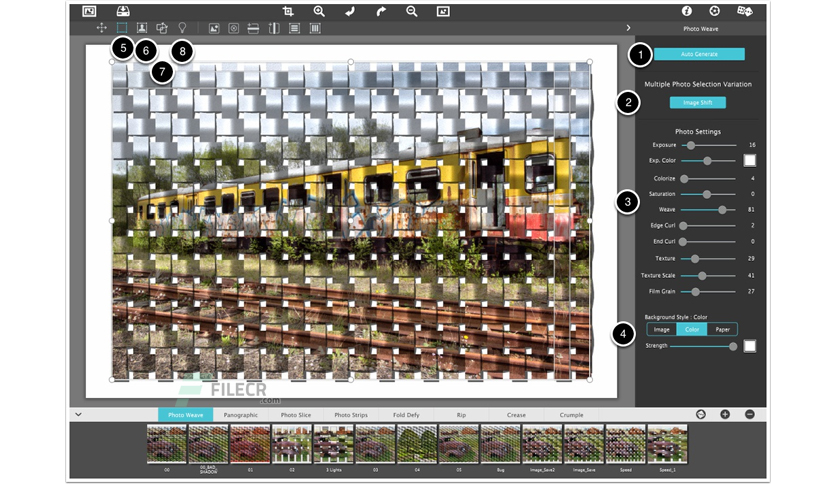Zoom in with the magnifier plus icon
Image resolution: width=836 pixels, height=484 pixels.
pos(319,11)
